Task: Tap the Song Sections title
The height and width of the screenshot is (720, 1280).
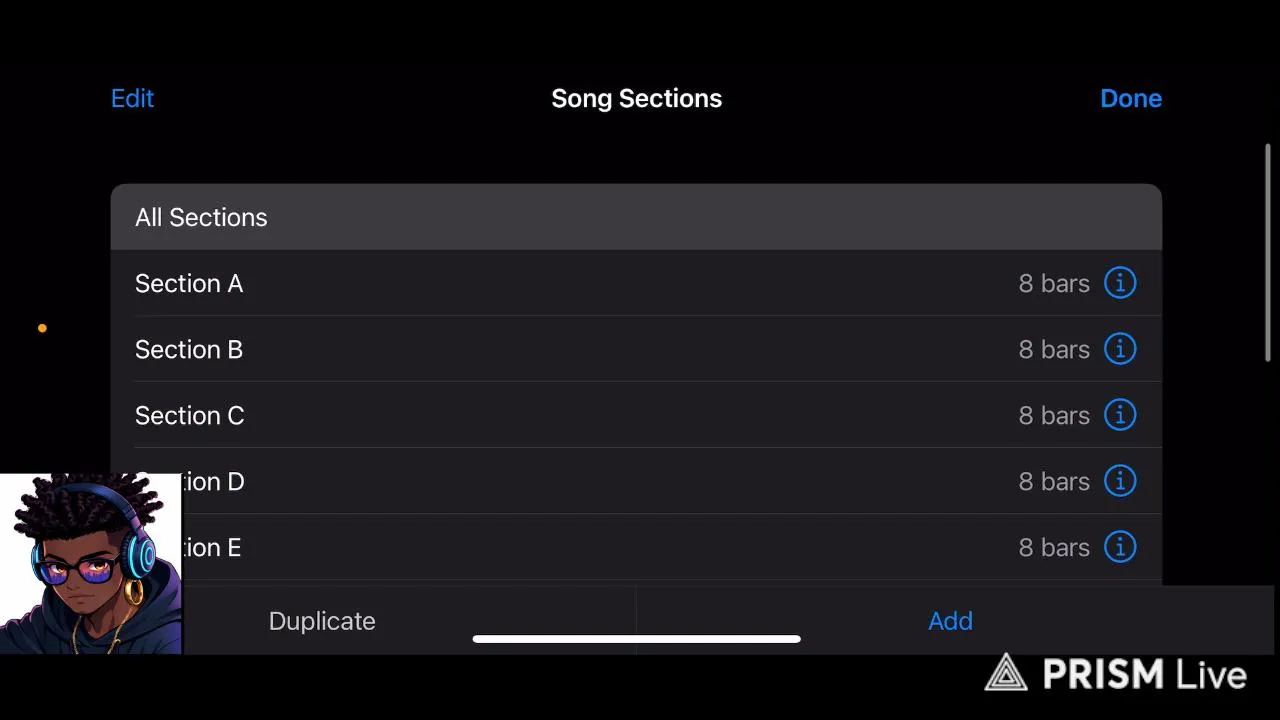Action: pos(636,98)
